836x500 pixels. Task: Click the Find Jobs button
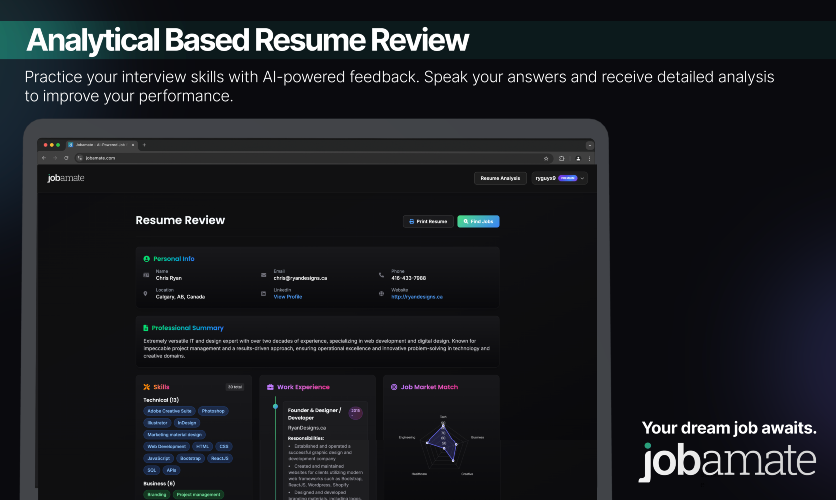tap(478, 221)
